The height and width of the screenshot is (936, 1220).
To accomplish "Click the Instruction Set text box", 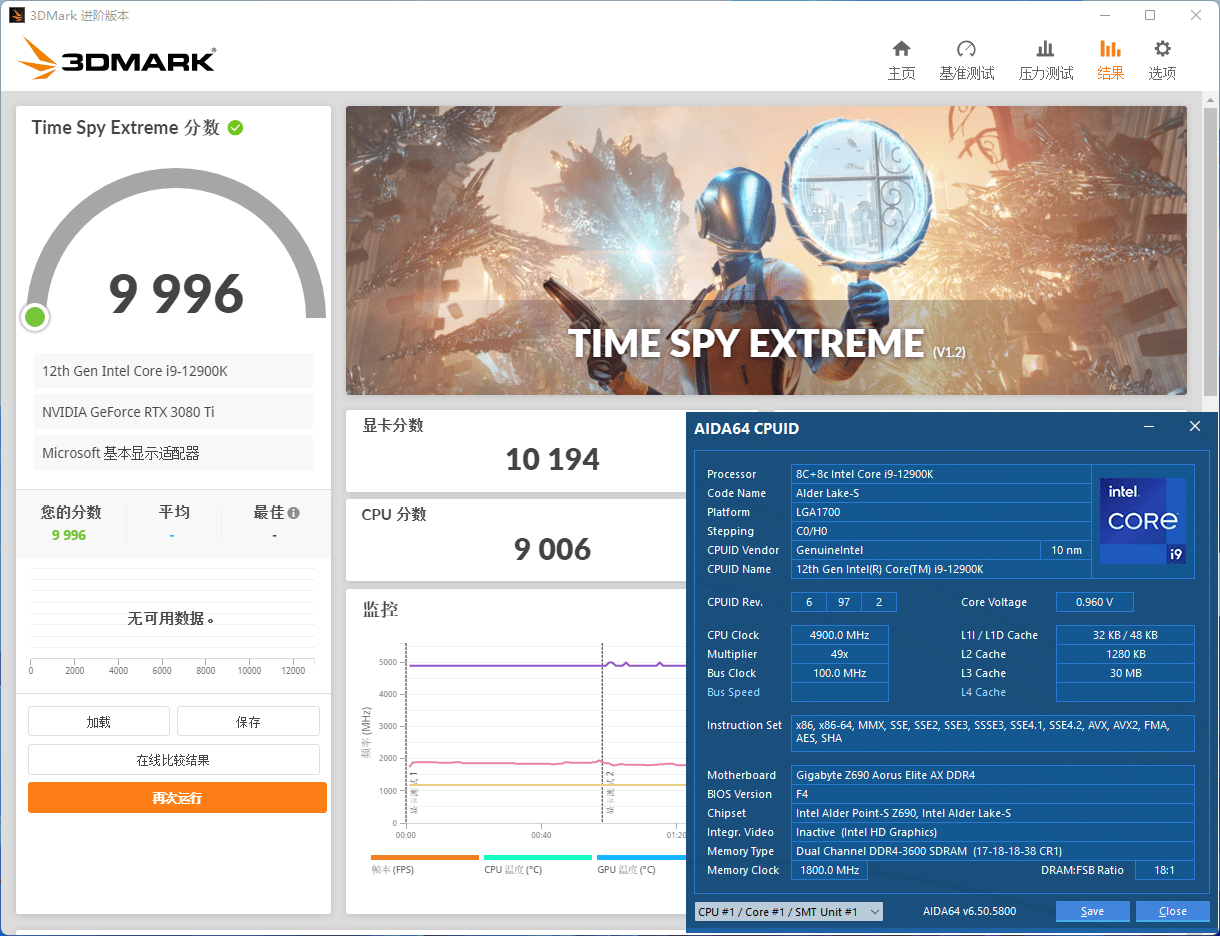I will pos(993,732).
